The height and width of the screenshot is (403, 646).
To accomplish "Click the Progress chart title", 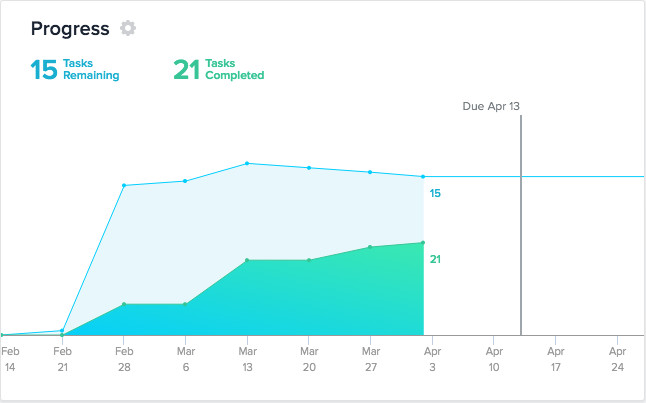I will point(70,28).
